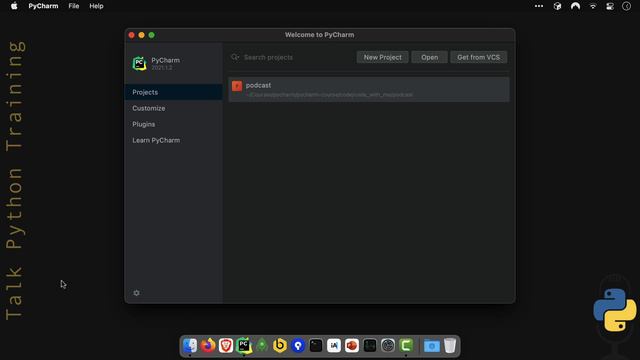Open Finder from the dock
Viewport: 640px width, 360px height.
(190, 345)
